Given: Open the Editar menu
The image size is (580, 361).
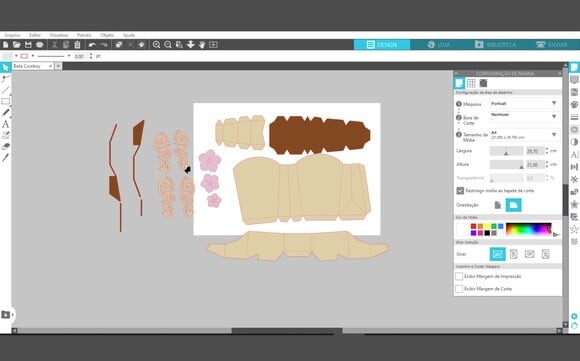Looking at the screenshot, I should [35, 35].
